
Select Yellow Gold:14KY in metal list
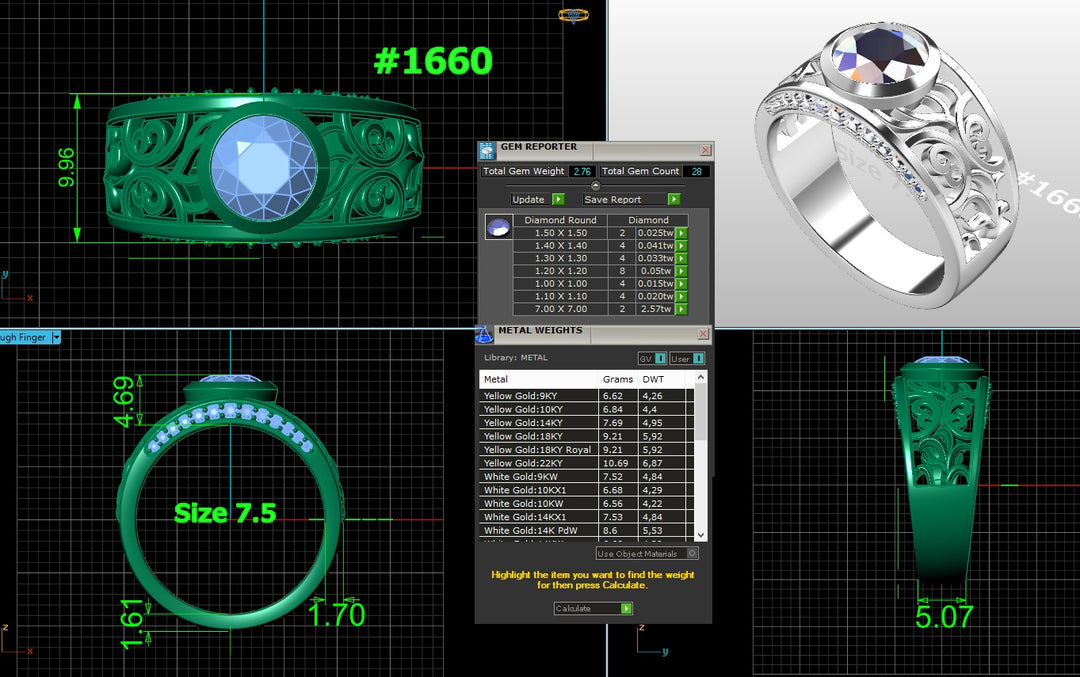(x=538, y=423)
